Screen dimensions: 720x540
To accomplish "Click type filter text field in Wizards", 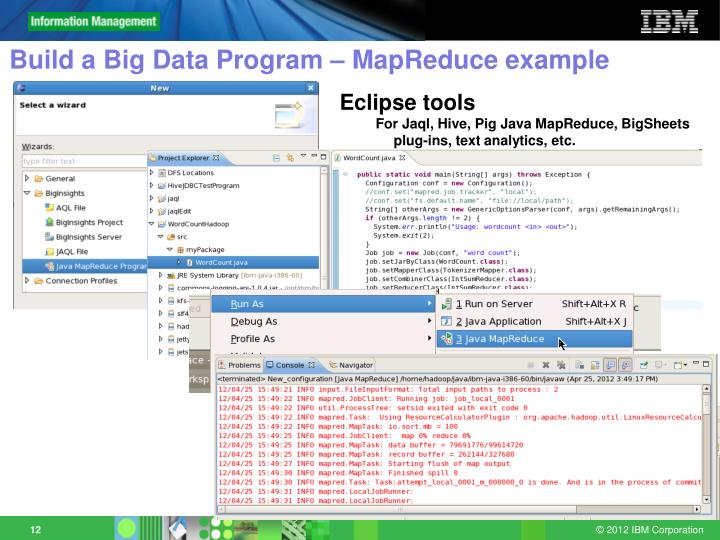I will point(84,161).
